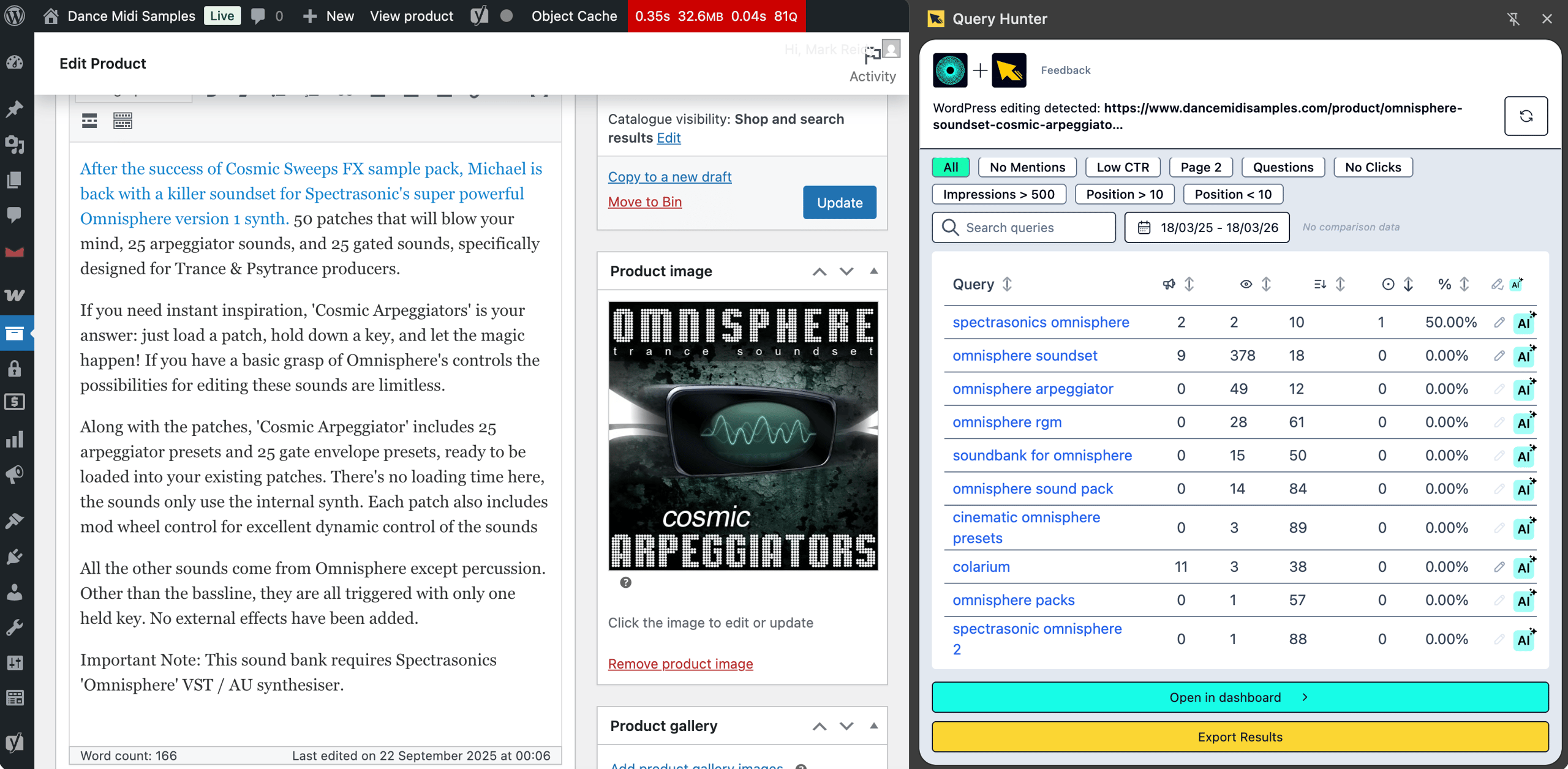Open the New menu in the admin bar
Image resolution: width=1568 pixels, height=769 pixels.
pyautogui.click(x=328, y=16)
